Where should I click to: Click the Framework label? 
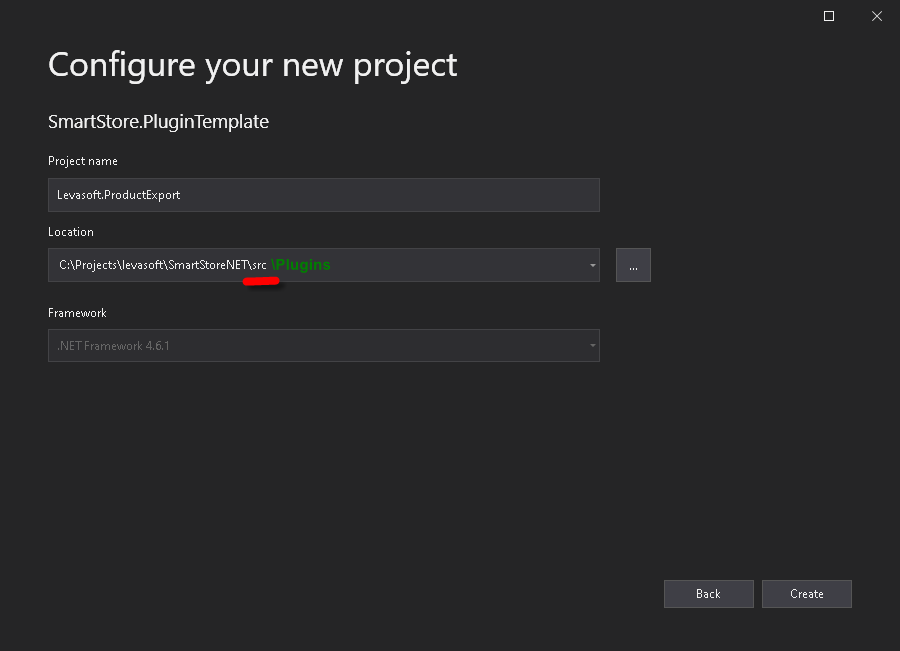tap(77, 312)
